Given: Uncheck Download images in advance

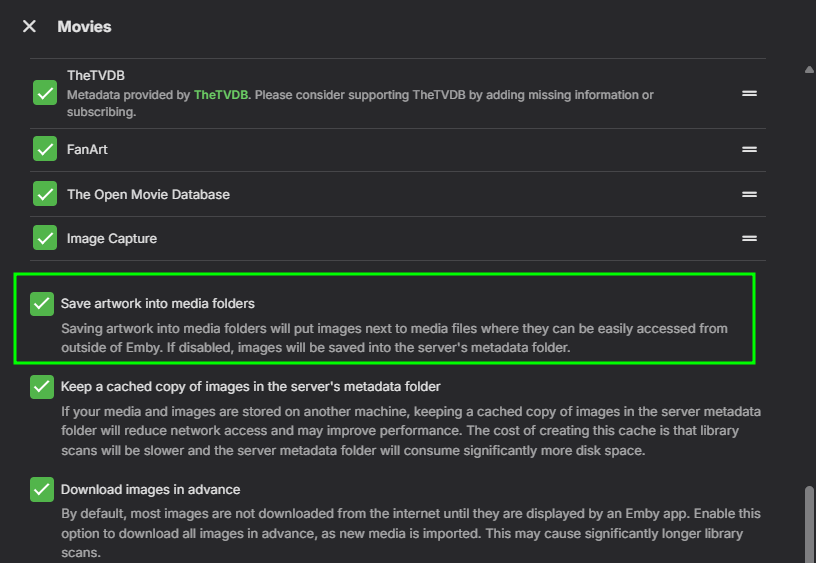Looking at the screenshot, I should (x=42, y=489).
